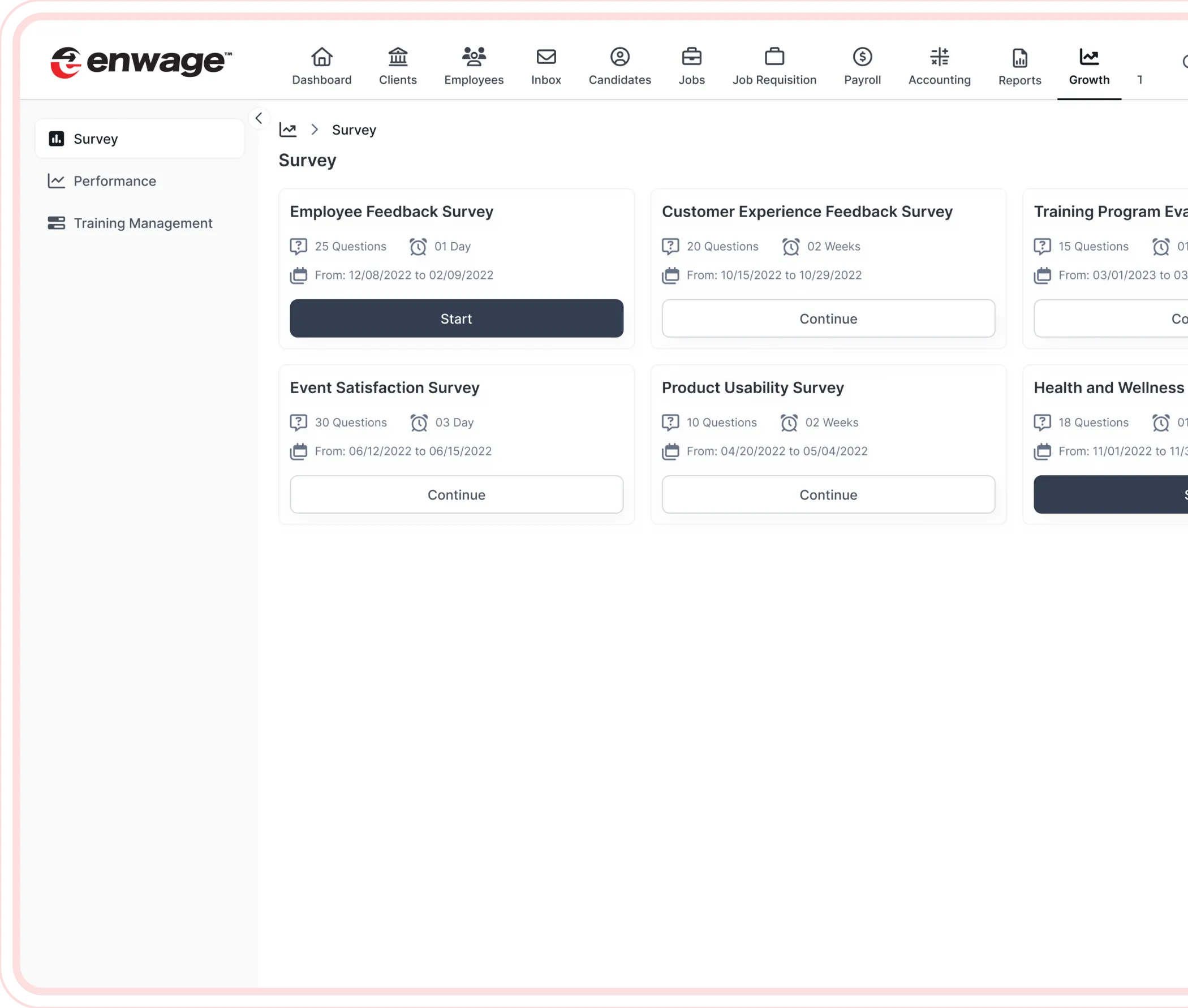Open Training Management in sidebar
The image size is (1188, 1008).
pos(143,223)
